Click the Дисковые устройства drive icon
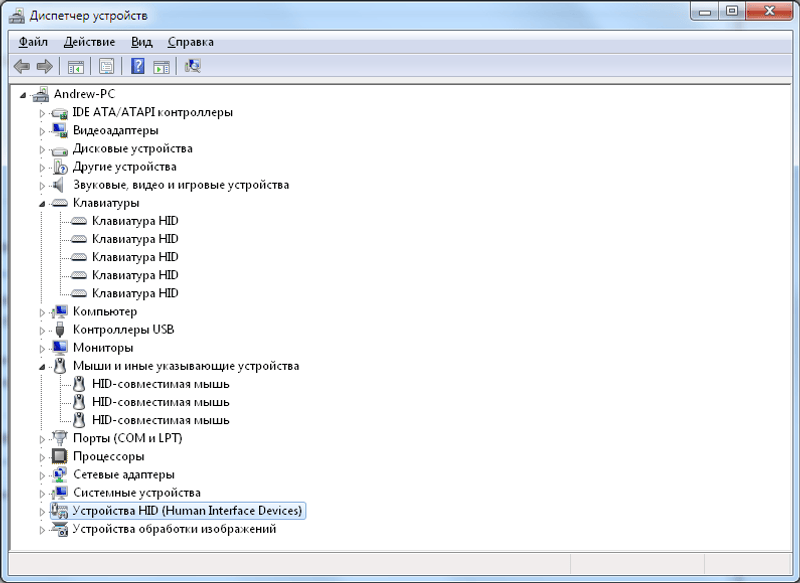Viewport: 800px width, 583px height. point(60,149)
